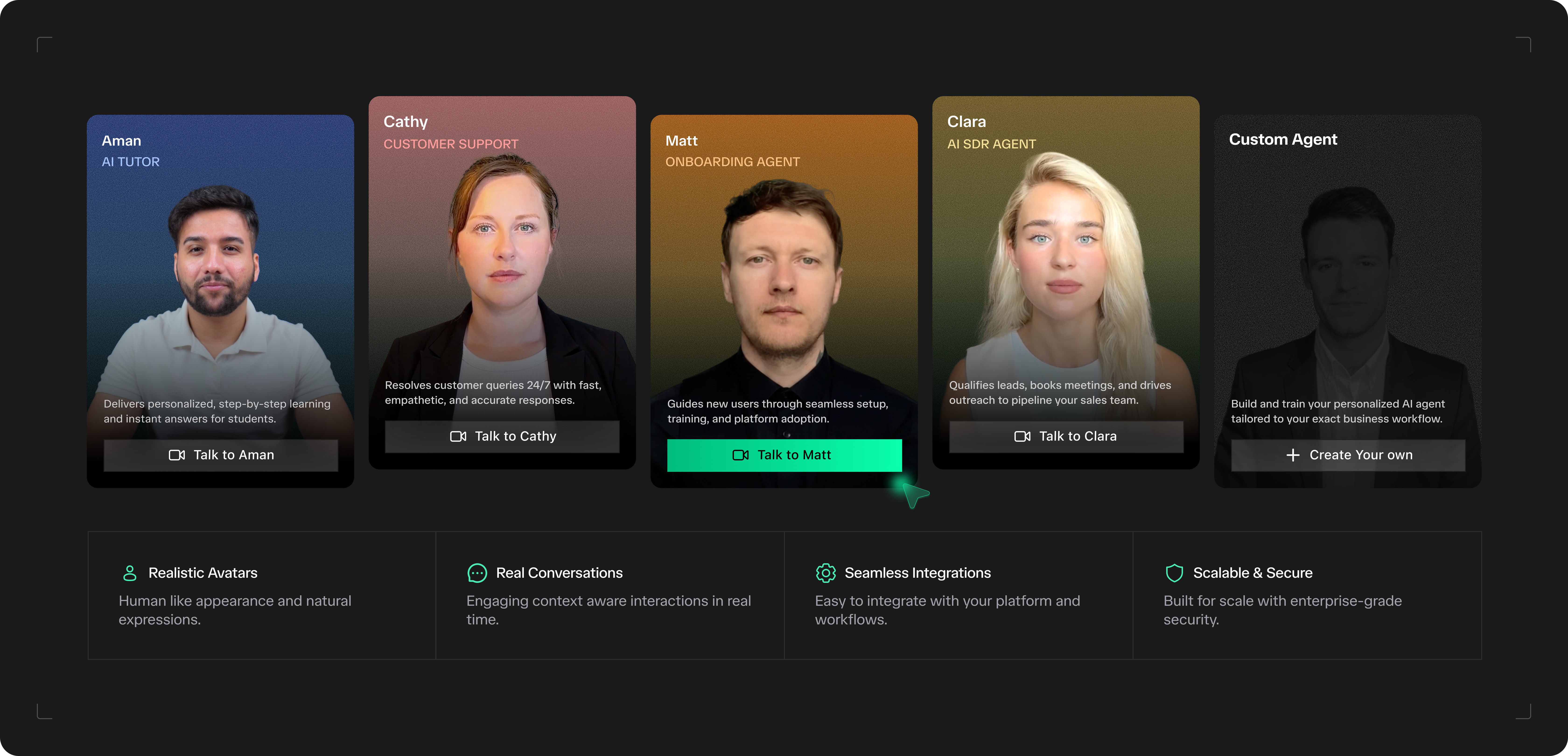Click "Resolves customer queries 24/7" description
1568x756 pixels.
click(493, 393)
